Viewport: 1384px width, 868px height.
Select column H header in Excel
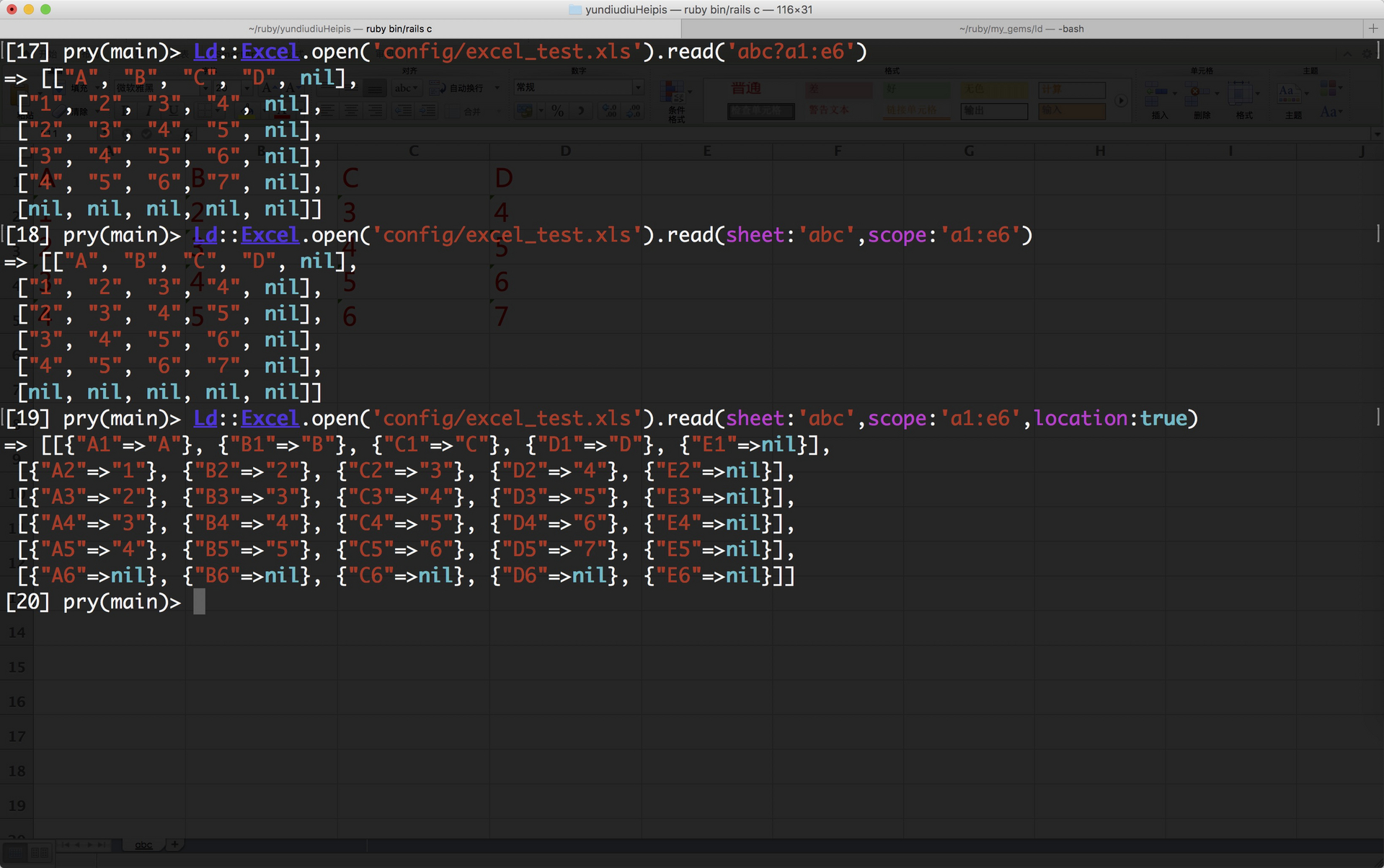tap(1100, 151)
